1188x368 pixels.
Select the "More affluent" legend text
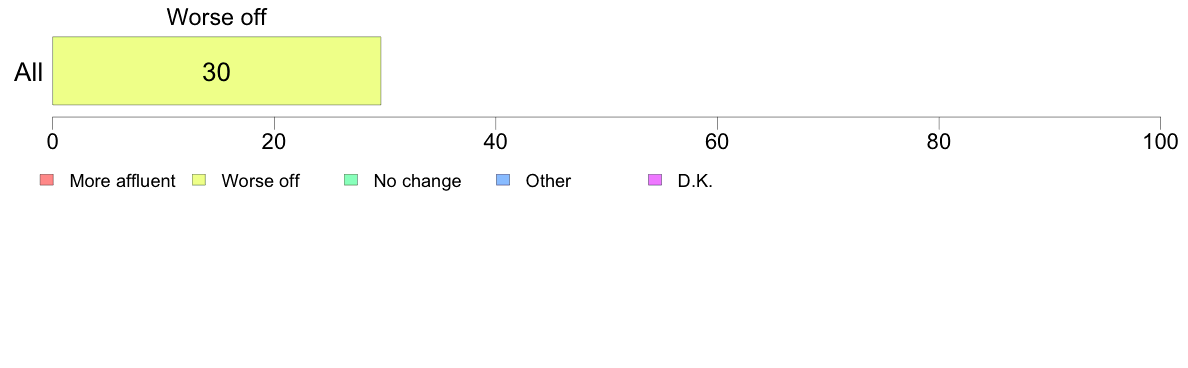(122, 181)
